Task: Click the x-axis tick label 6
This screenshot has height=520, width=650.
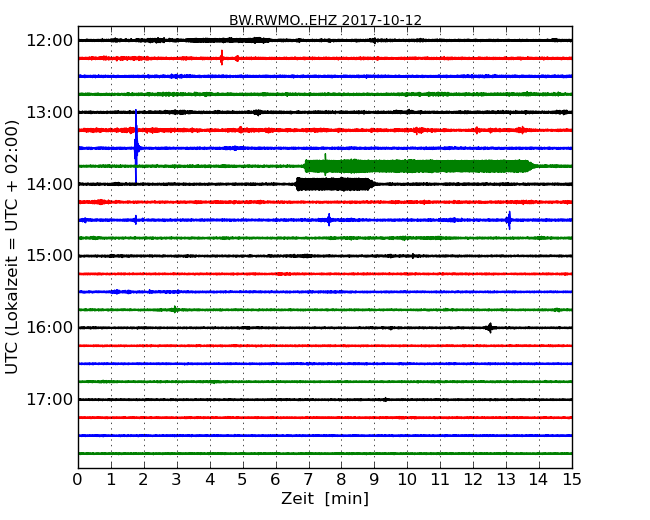Action: 276,480
